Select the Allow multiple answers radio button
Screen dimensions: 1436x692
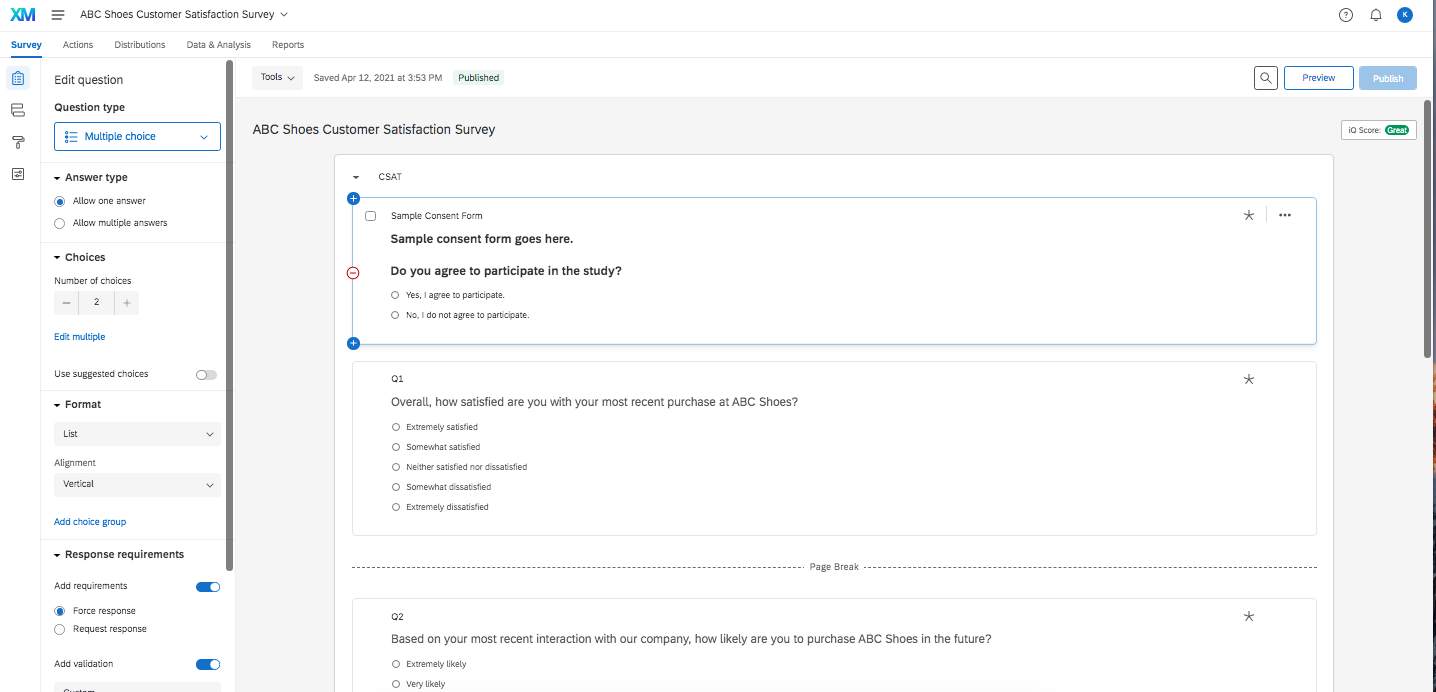click(60, 223)
